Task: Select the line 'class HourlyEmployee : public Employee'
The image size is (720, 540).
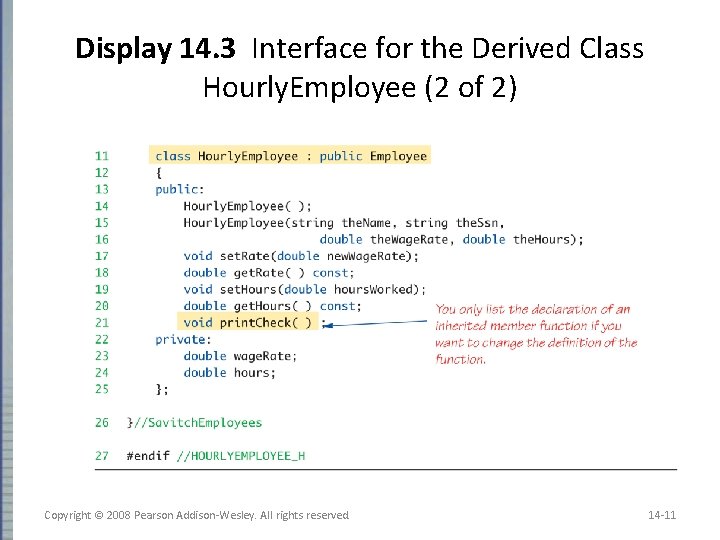Action: pyautogui.click(x=290, y=156)
